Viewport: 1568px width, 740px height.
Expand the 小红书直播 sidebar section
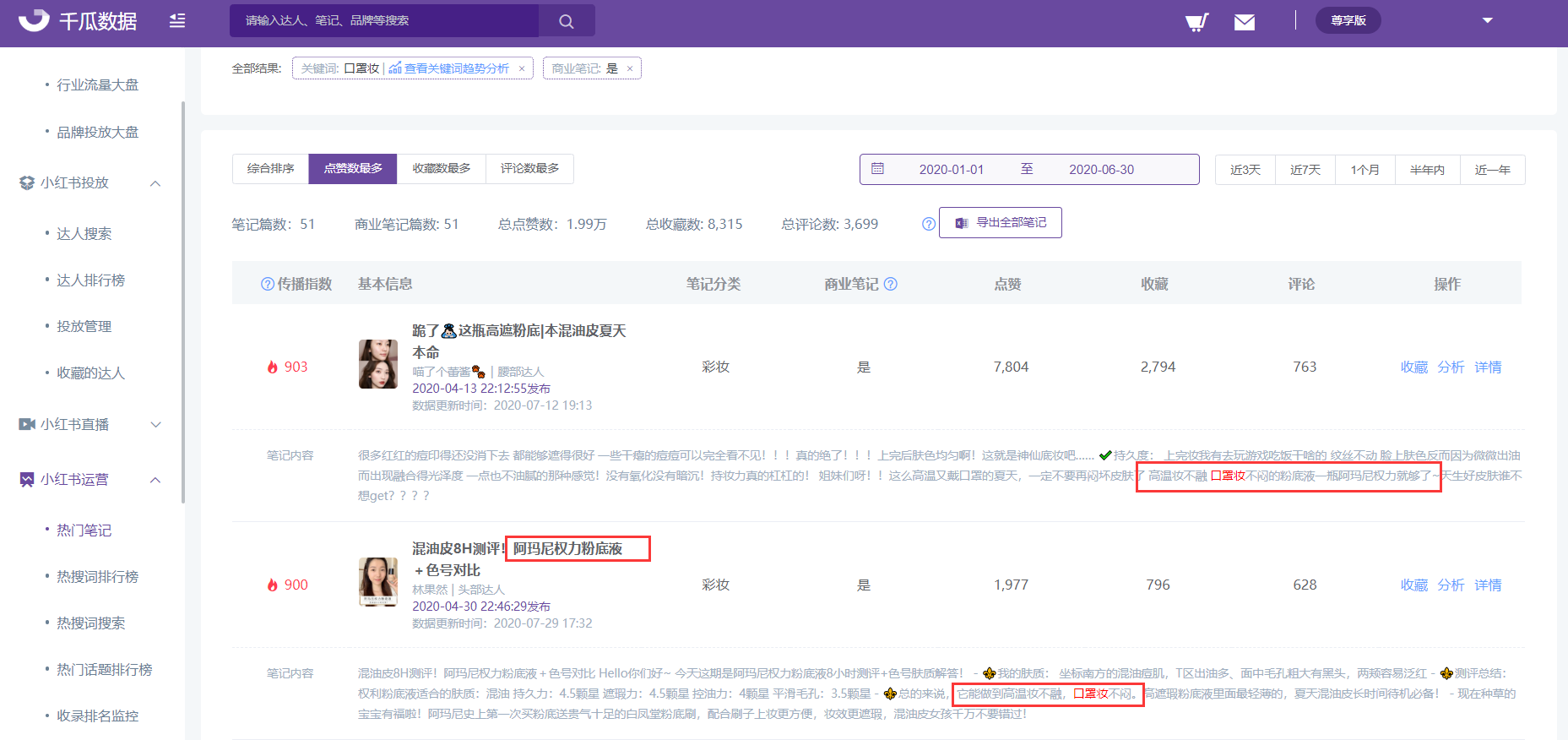click(155, 424)
